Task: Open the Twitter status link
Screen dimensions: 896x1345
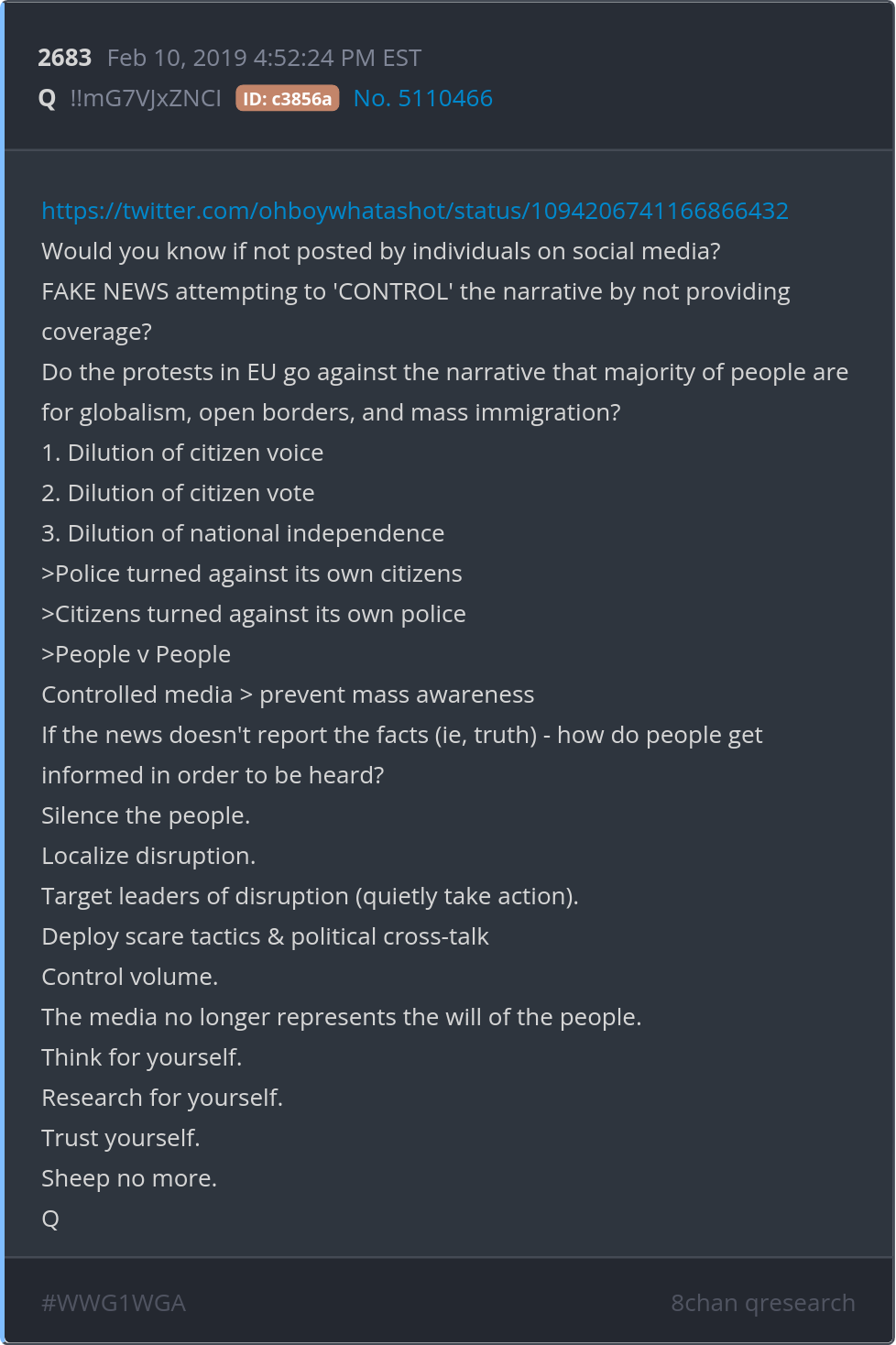Action: (x=414, y=211)
